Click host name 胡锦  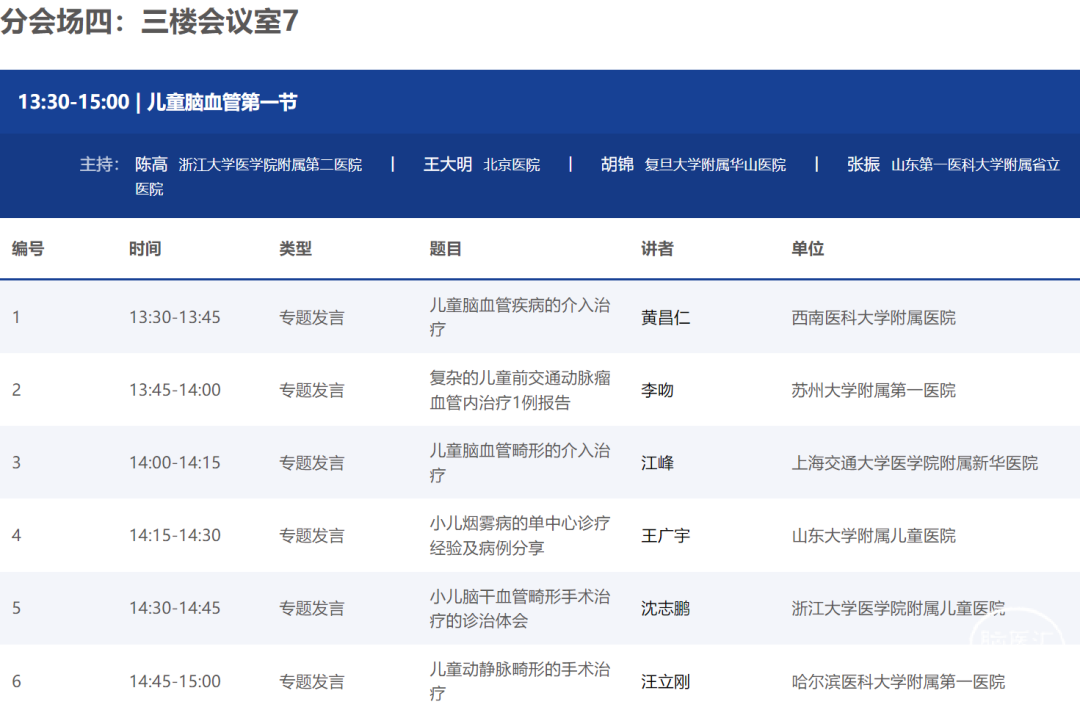pos(617,164)
